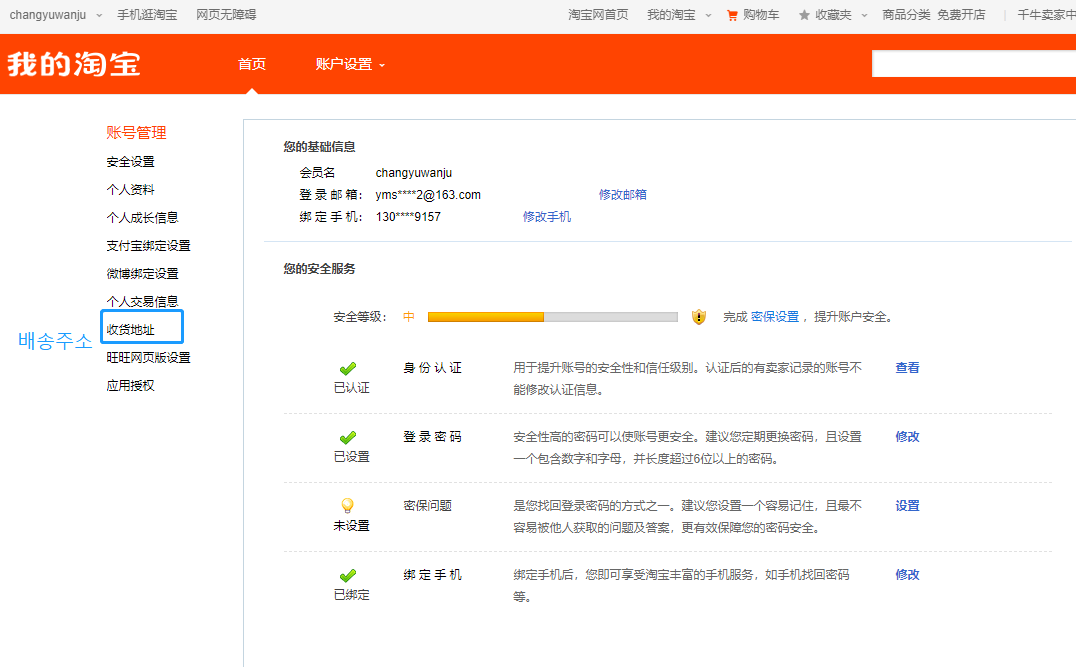Open the 商品分类 link
The width and height of the screenshot is (1076, 667).
(x=907, y=15)
